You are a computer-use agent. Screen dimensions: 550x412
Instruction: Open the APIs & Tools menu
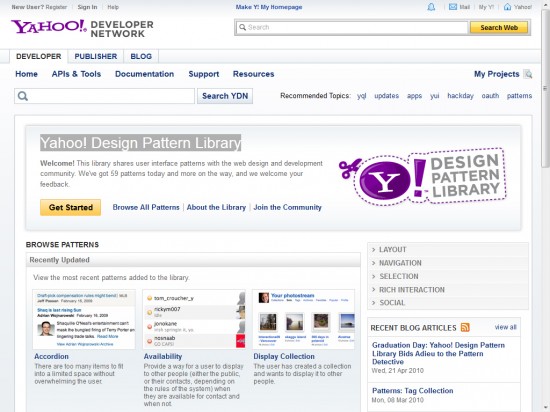(76, 74)
